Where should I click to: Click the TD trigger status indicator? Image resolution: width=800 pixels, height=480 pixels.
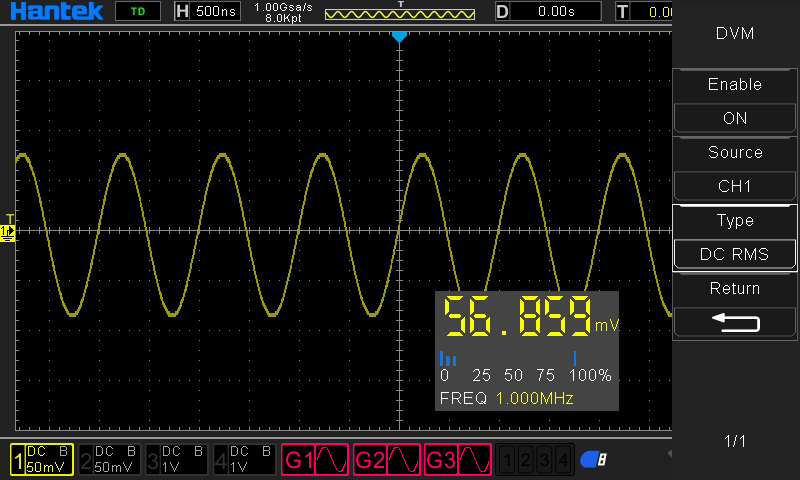click(137, 12)
